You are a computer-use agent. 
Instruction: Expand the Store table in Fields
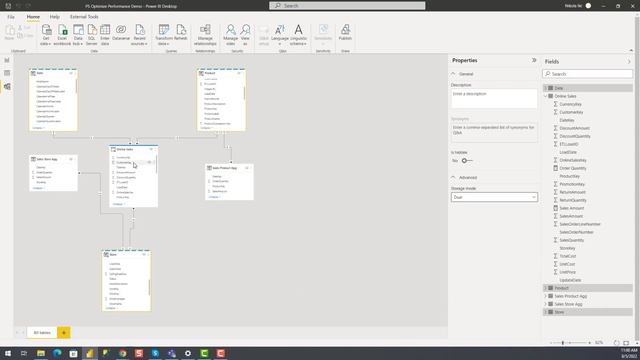pyautogui.click(x=545, y=312)
